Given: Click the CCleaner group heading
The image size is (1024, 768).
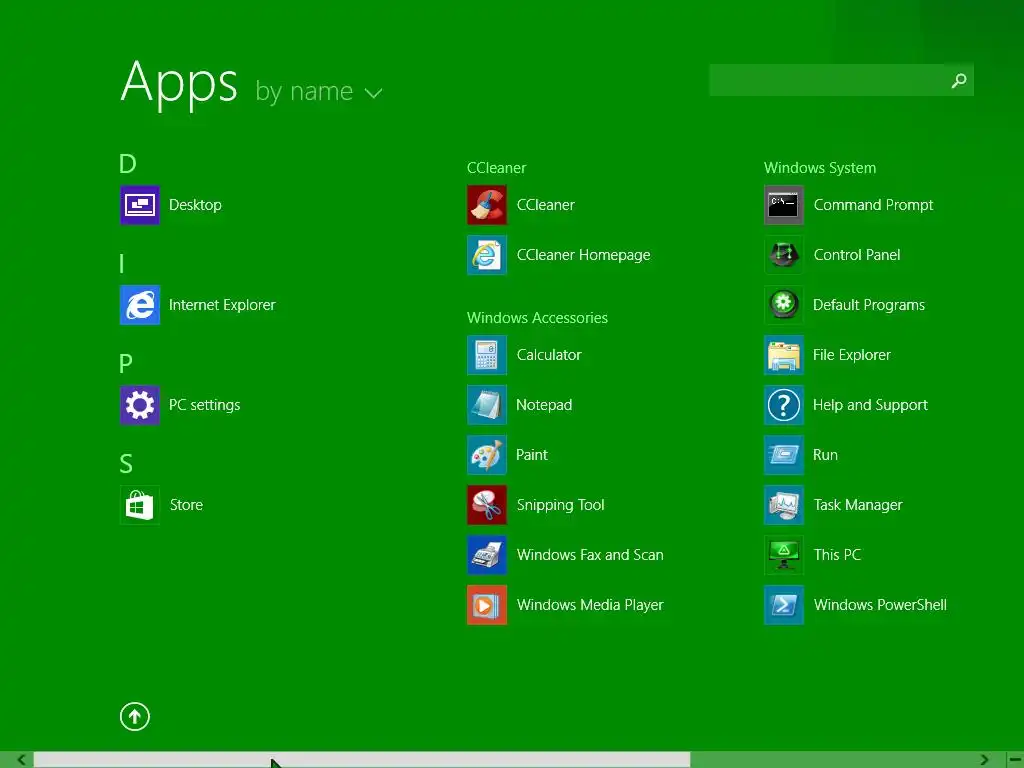Looking at the screenshot, I should pyautogui.click(x=496, y=168).
